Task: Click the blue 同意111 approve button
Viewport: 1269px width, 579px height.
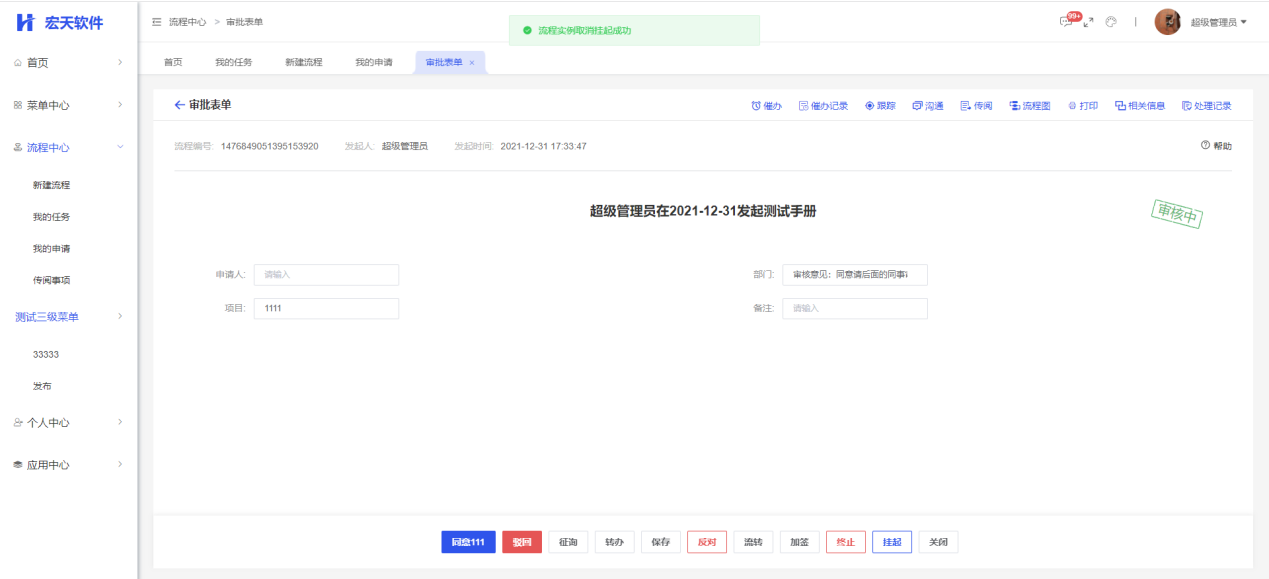Action: [x=468, y=542]
